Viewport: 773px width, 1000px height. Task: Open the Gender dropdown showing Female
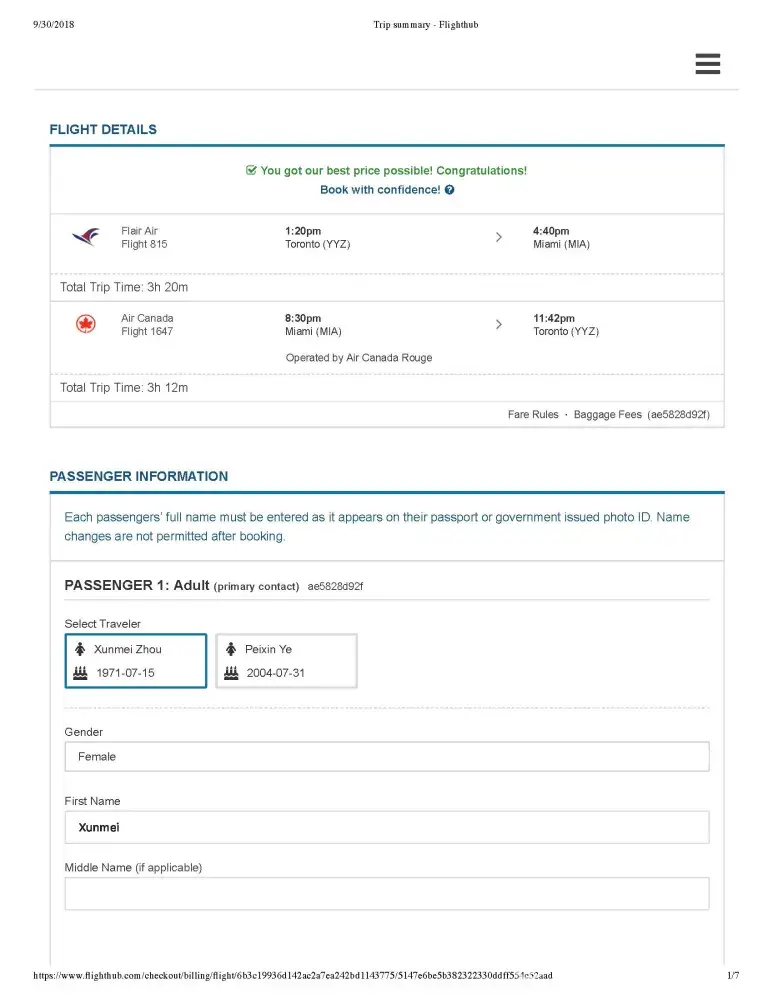click(386, 757)
